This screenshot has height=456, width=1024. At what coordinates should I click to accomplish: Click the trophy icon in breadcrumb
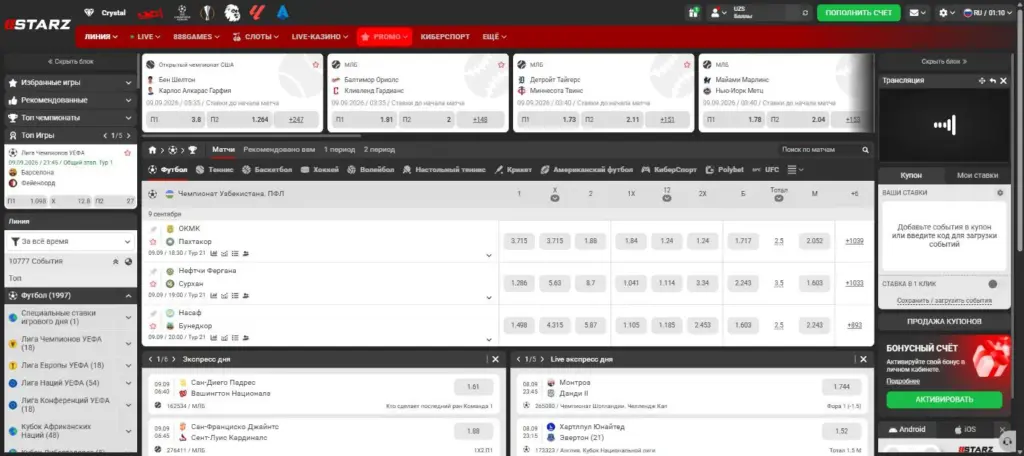(193, 150)
